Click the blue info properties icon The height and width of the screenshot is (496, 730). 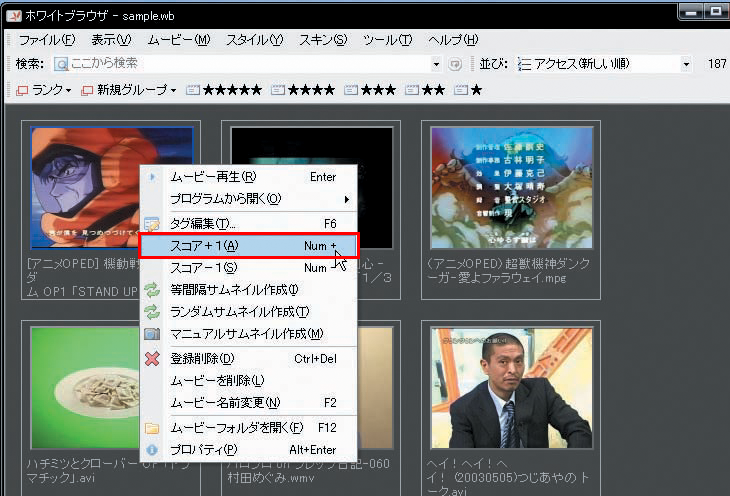click(152, 450)
